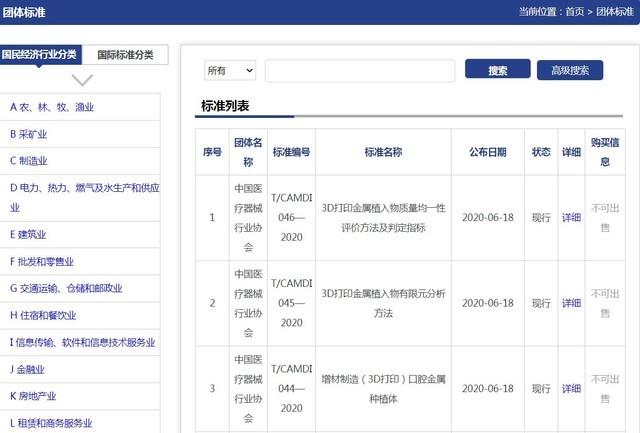Show 详细 for T/CAMDI 044—2020 standard

tap(571, 388)
